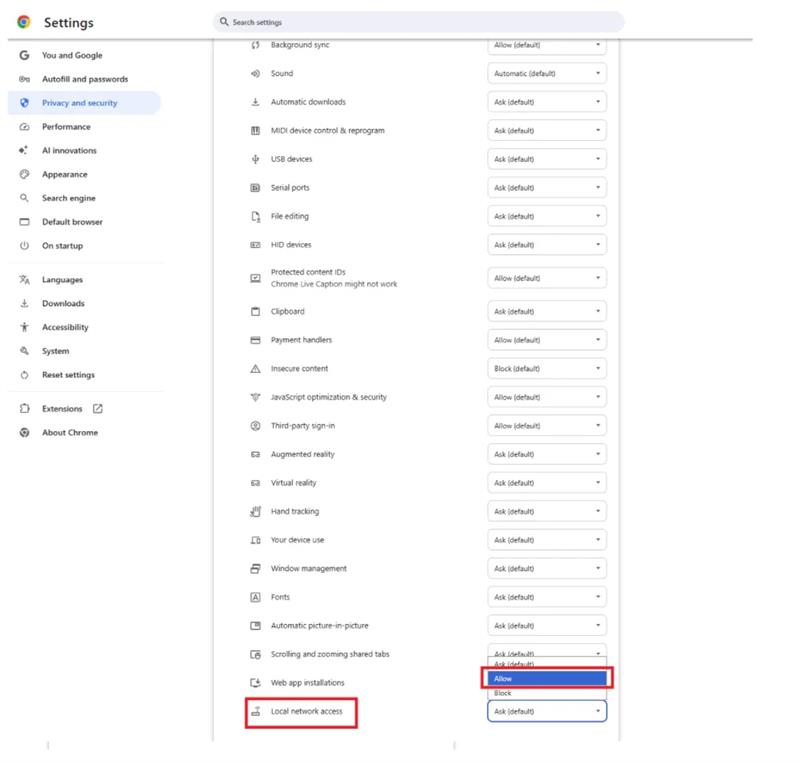Open the MIDI device control dropdown
The width and height of the screenshot is (800, 763).
[546, 131]
